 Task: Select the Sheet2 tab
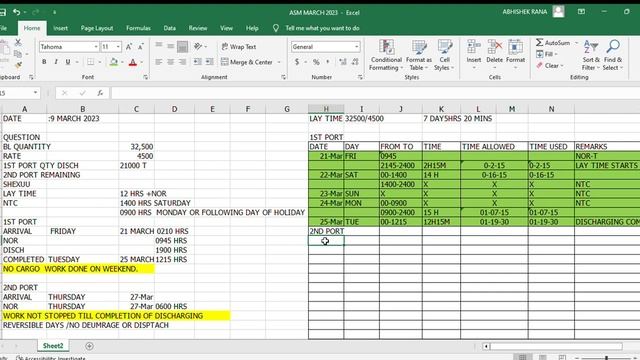pos(53,346)
